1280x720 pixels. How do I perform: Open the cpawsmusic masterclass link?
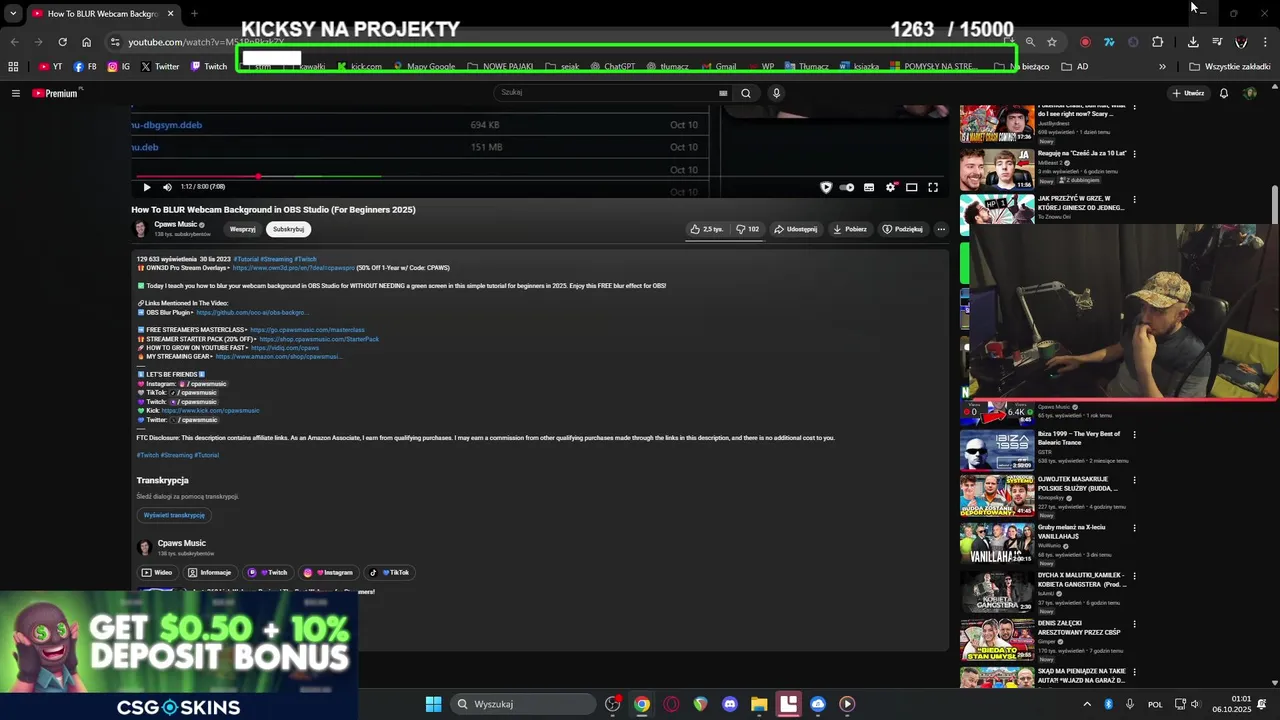tap(307, 330)
